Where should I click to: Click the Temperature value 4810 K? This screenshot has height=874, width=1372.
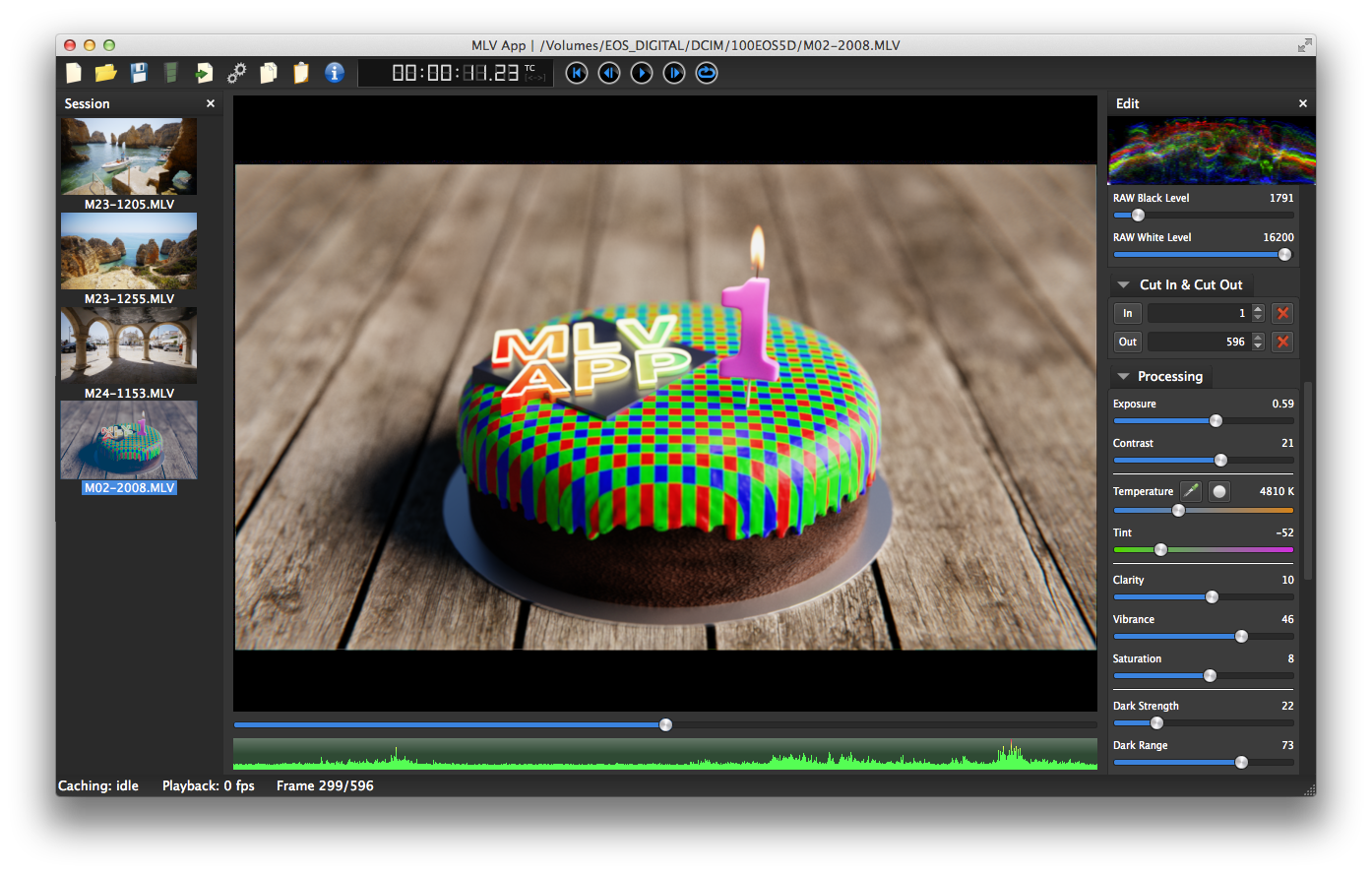tap(1277, 491)
